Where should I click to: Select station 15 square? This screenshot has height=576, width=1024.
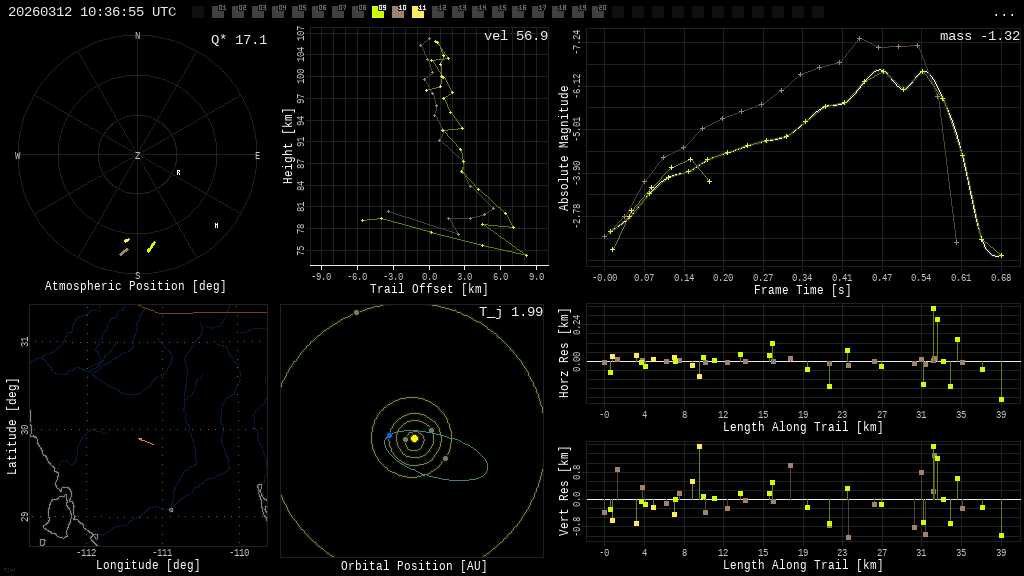coord(497,12)
